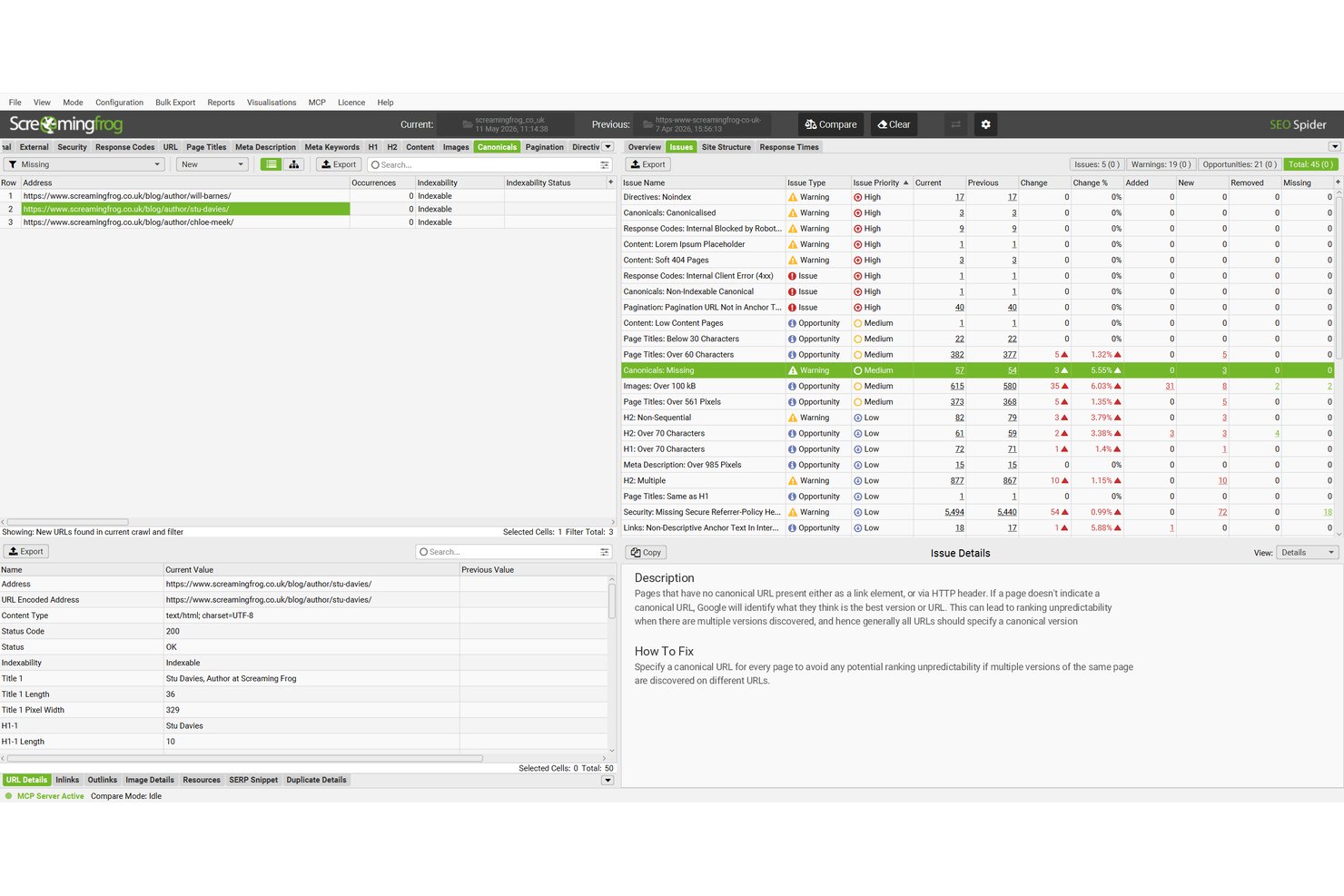Image resolution: width=1344 pixels, height=896 pixels.
Task: Export the left Canonicals table
Action: click(339, 164)
